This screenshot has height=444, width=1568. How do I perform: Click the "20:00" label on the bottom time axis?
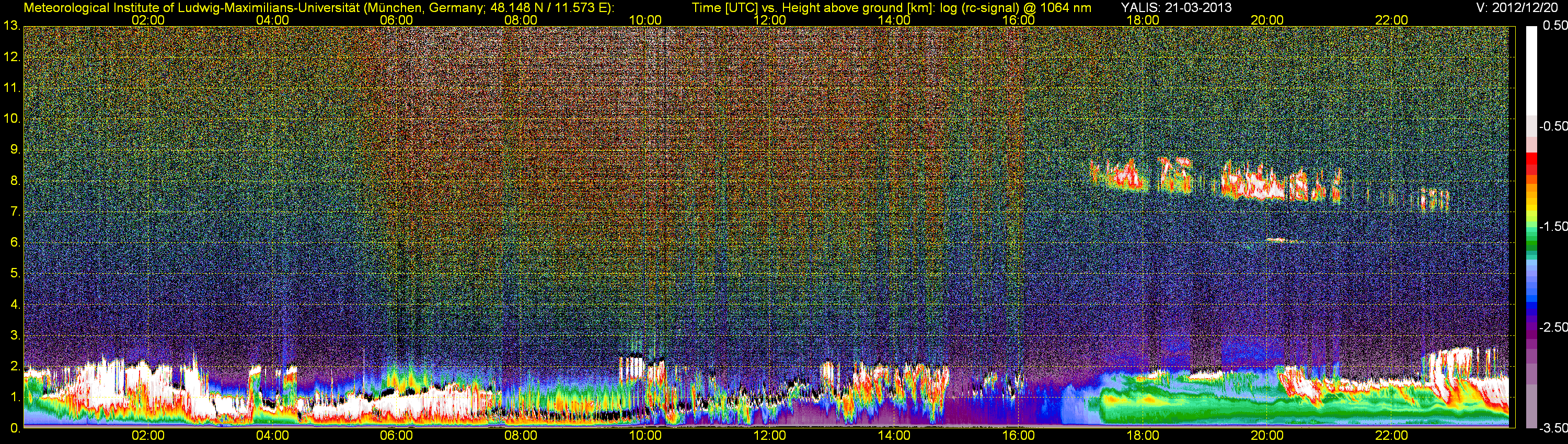click(x=1267, y=436)
